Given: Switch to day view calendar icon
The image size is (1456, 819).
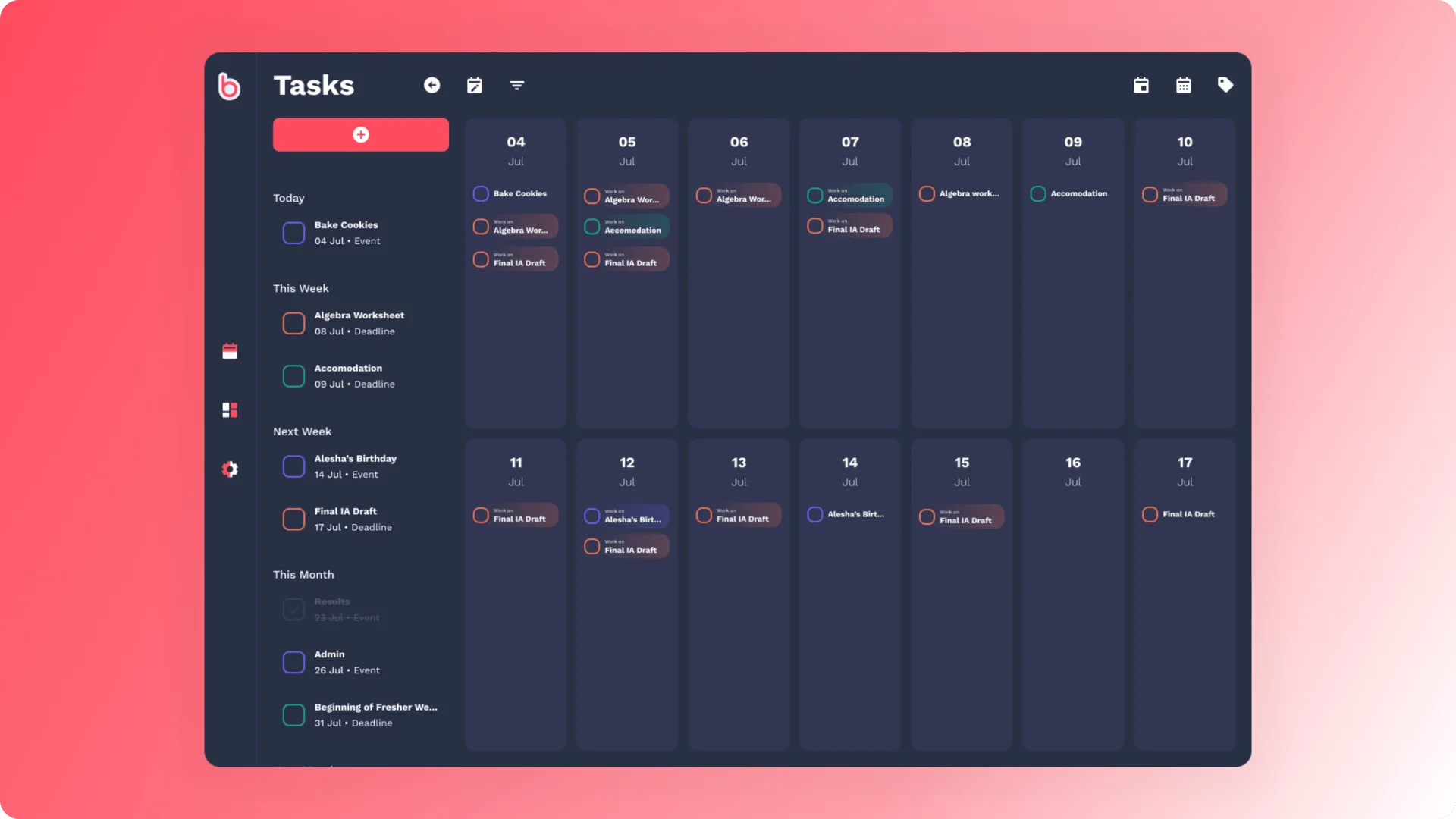Looking at the screenshot, I should pos(1141,85).
